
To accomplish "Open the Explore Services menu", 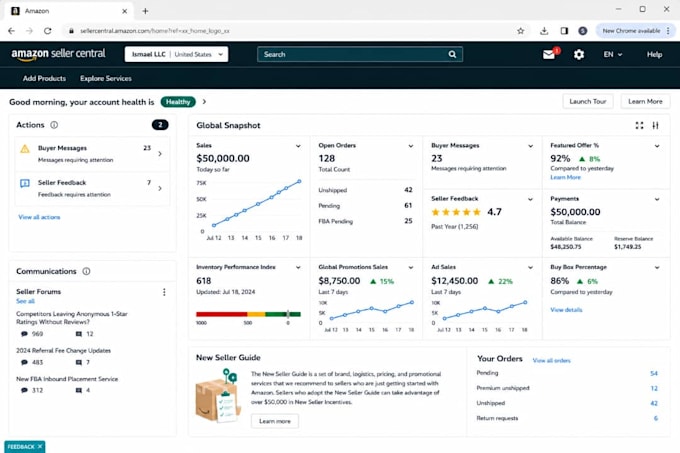I will [106, 78].
